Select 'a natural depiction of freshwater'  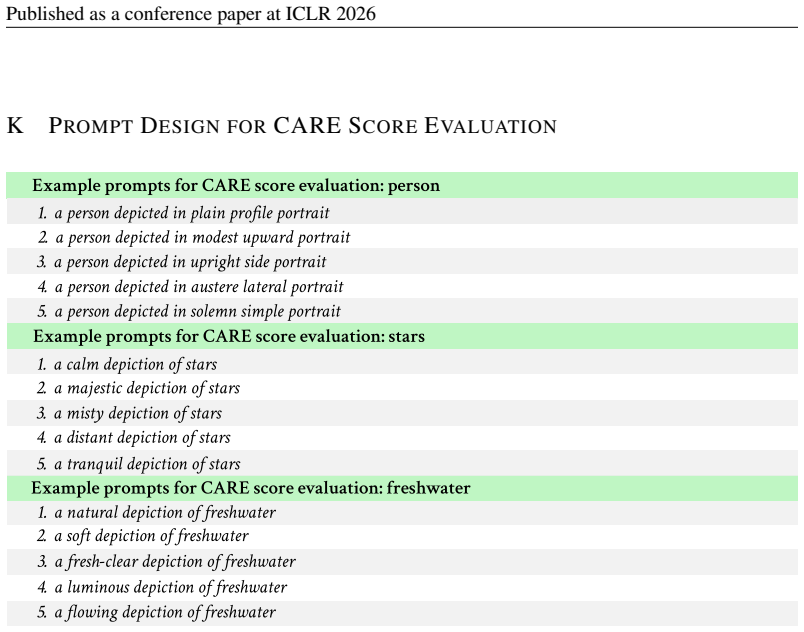tap(165, 513)
